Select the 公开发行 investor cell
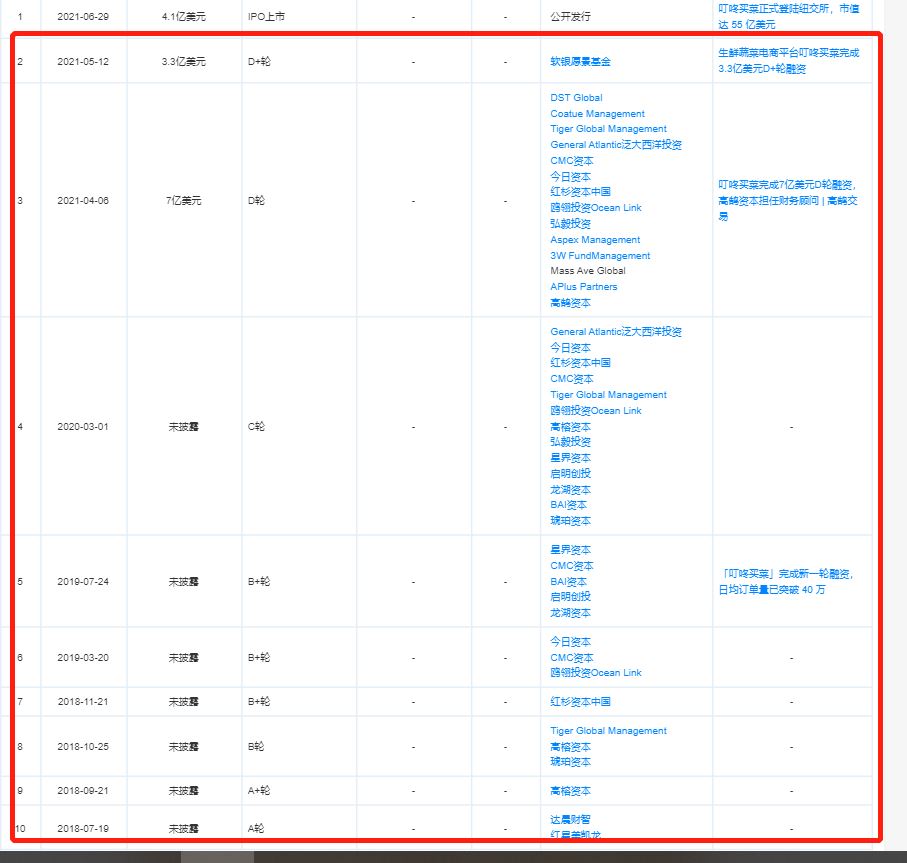 point(570,17)
